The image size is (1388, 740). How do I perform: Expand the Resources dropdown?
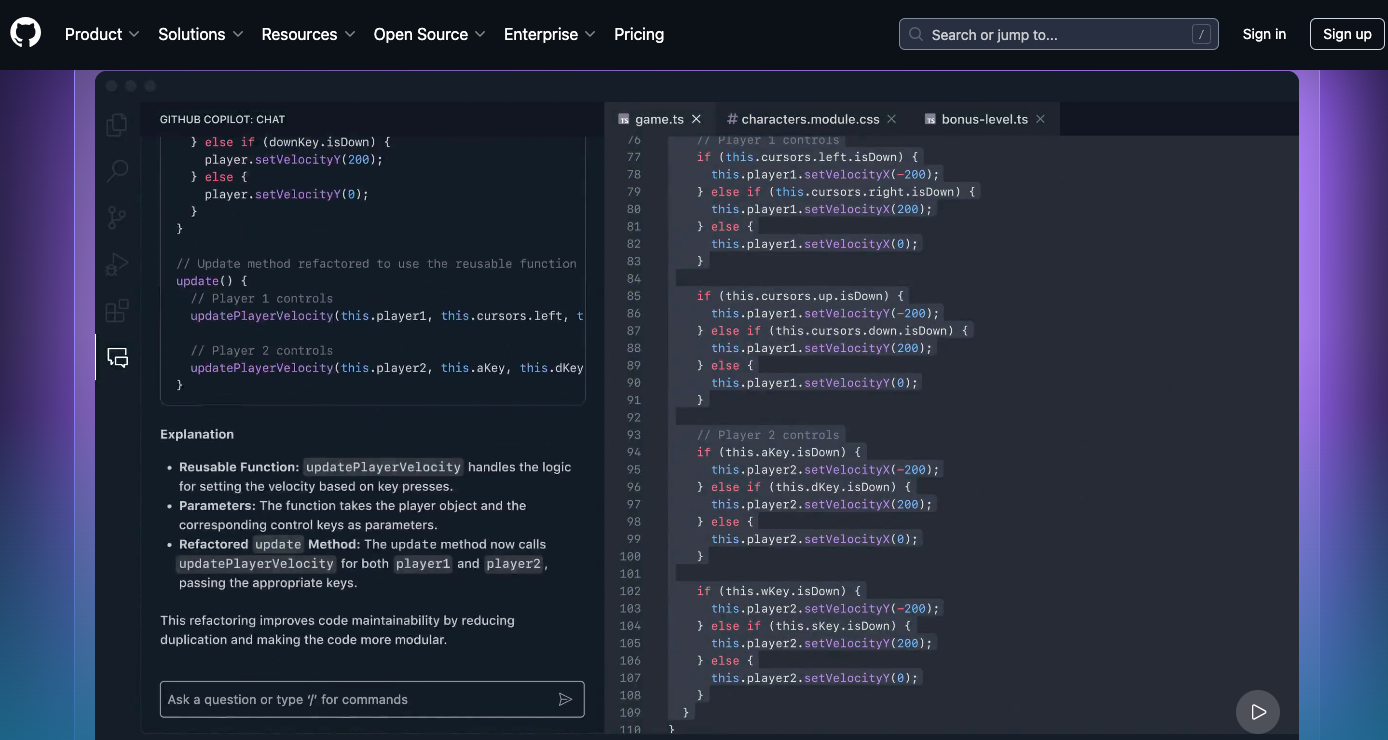[307, 34]
